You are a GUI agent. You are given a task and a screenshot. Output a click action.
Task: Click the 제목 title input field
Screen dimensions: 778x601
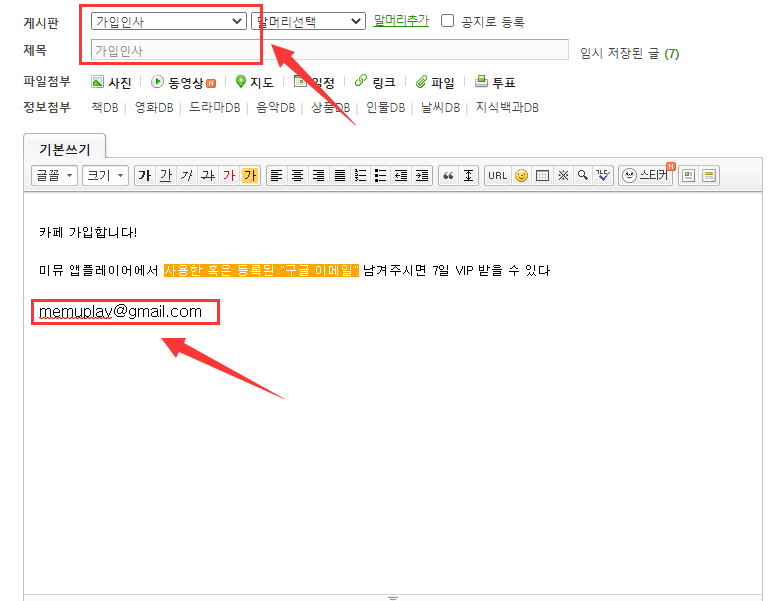point(329,50)
